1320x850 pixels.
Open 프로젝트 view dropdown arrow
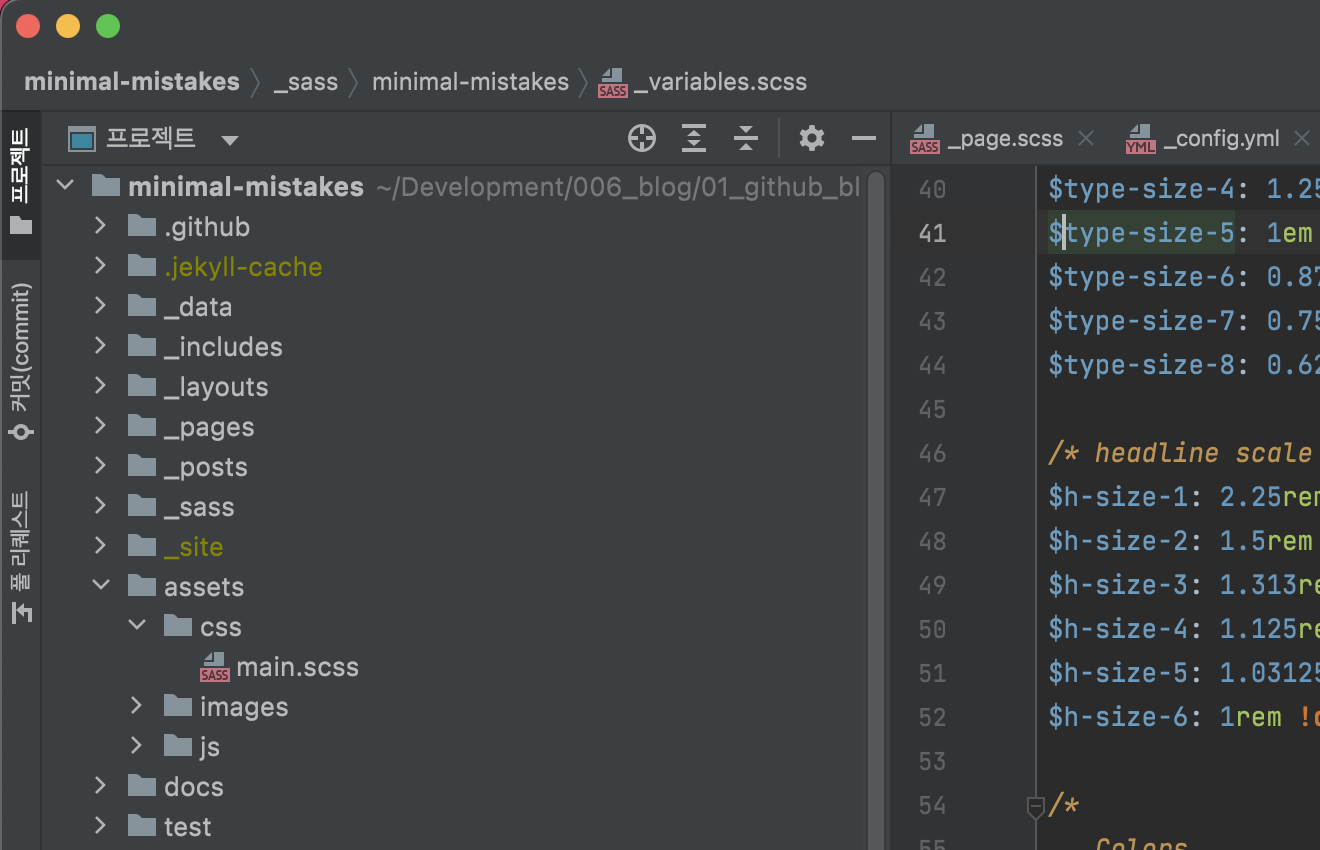230,140
